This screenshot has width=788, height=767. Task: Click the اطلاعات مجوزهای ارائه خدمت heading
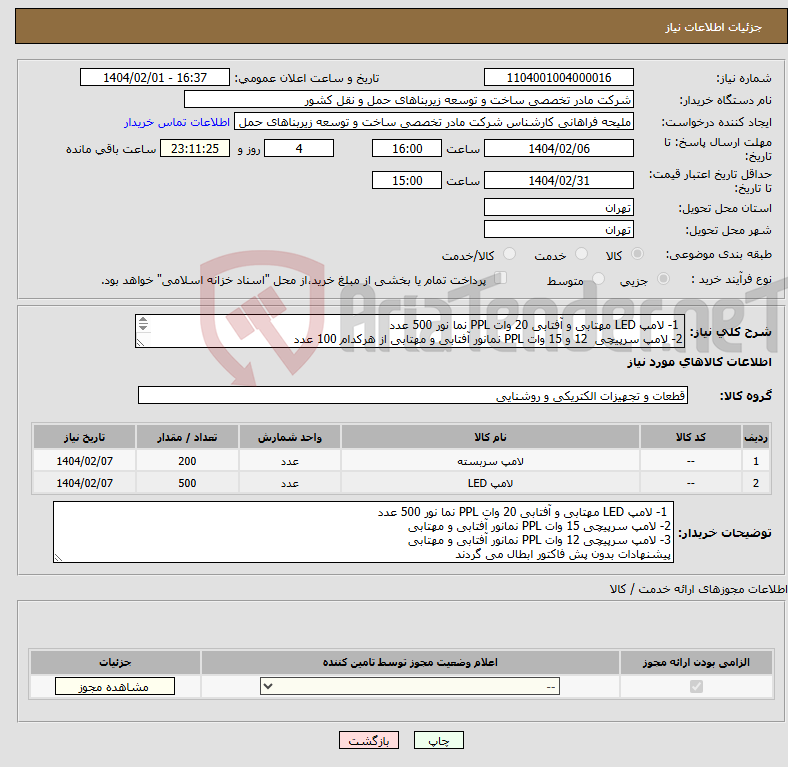(698, 589)
